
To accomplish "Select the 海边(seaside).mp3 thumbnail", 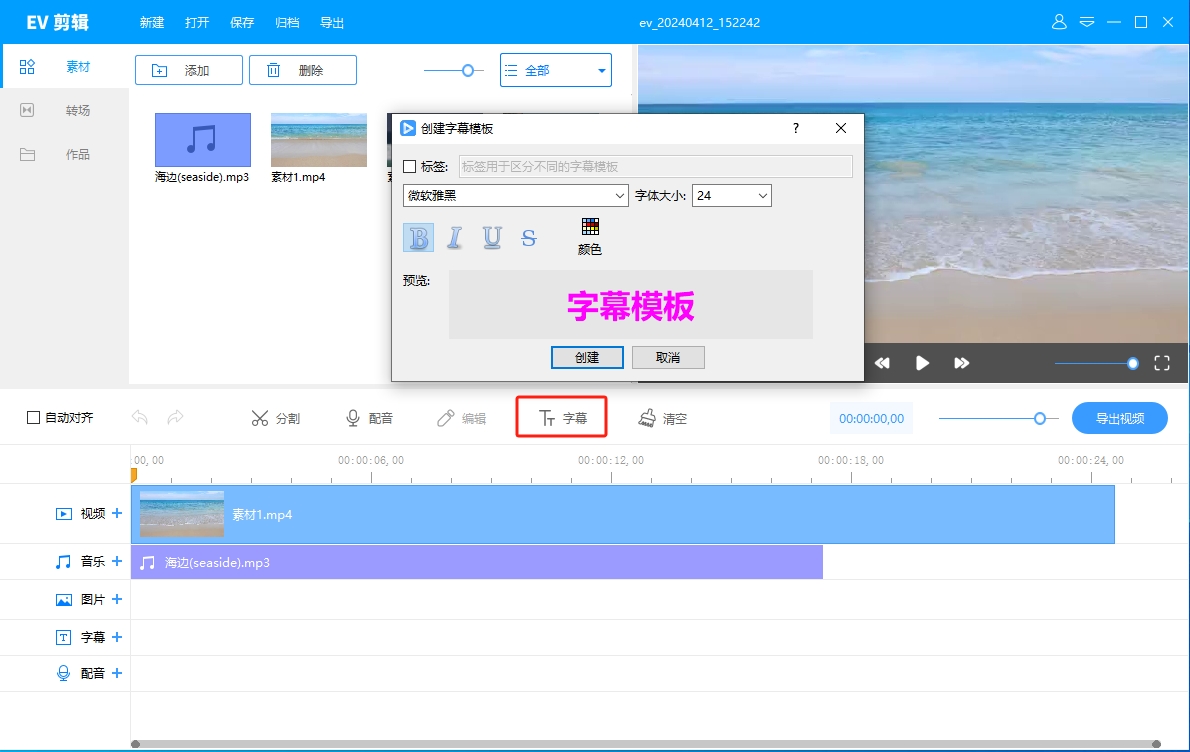I will click(x=201, y=139).
